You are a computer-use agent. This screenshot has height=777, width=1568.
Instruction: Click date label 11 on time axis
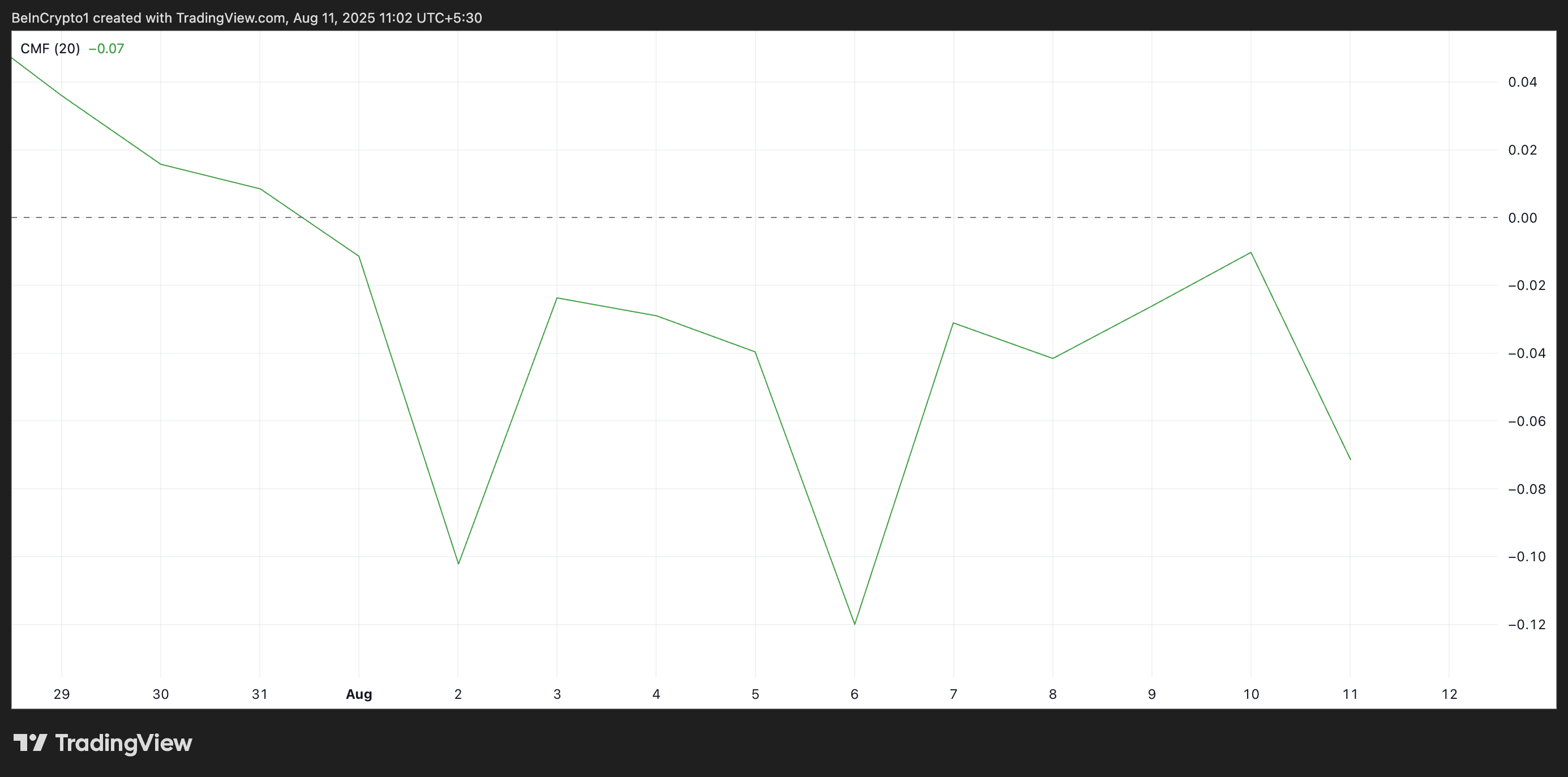1349,694
